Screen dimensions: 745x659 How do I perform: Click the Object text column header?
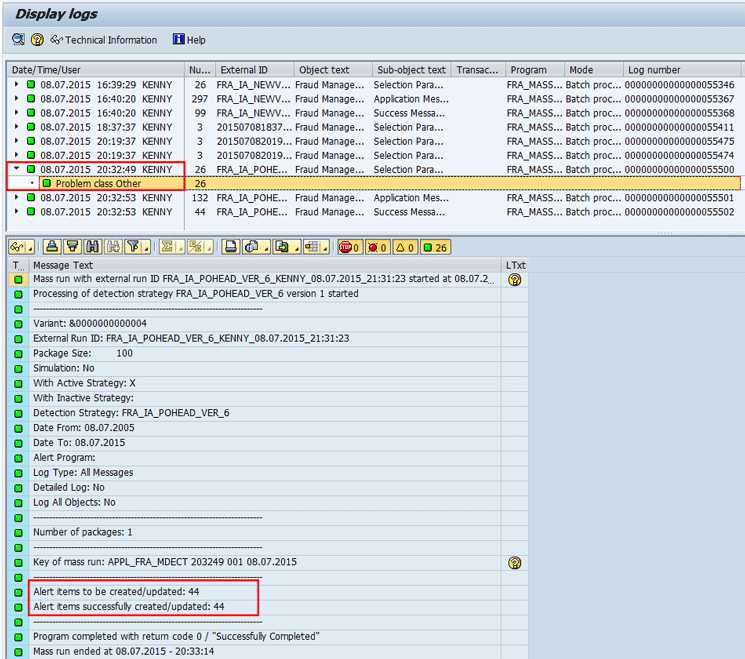pyautogui.click(x=333, y=70)
